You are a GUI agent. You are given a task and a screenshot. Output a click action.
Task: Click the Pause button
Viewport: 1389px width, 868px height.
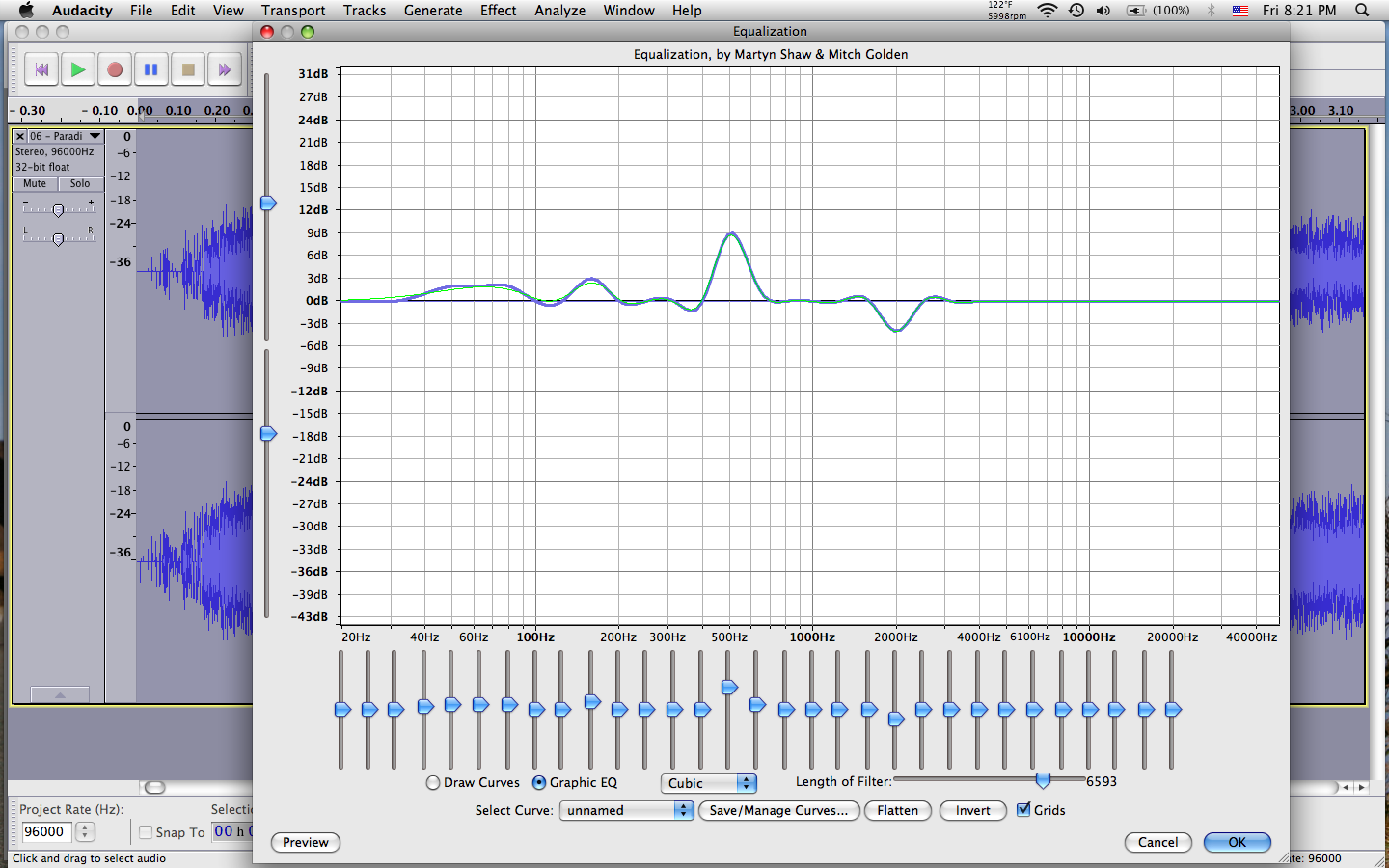[151, 69]
